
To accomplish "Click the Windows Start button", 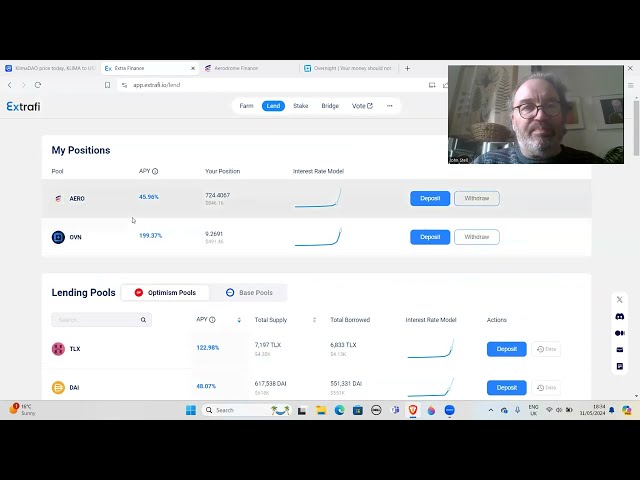I will (x=191, y=410).
